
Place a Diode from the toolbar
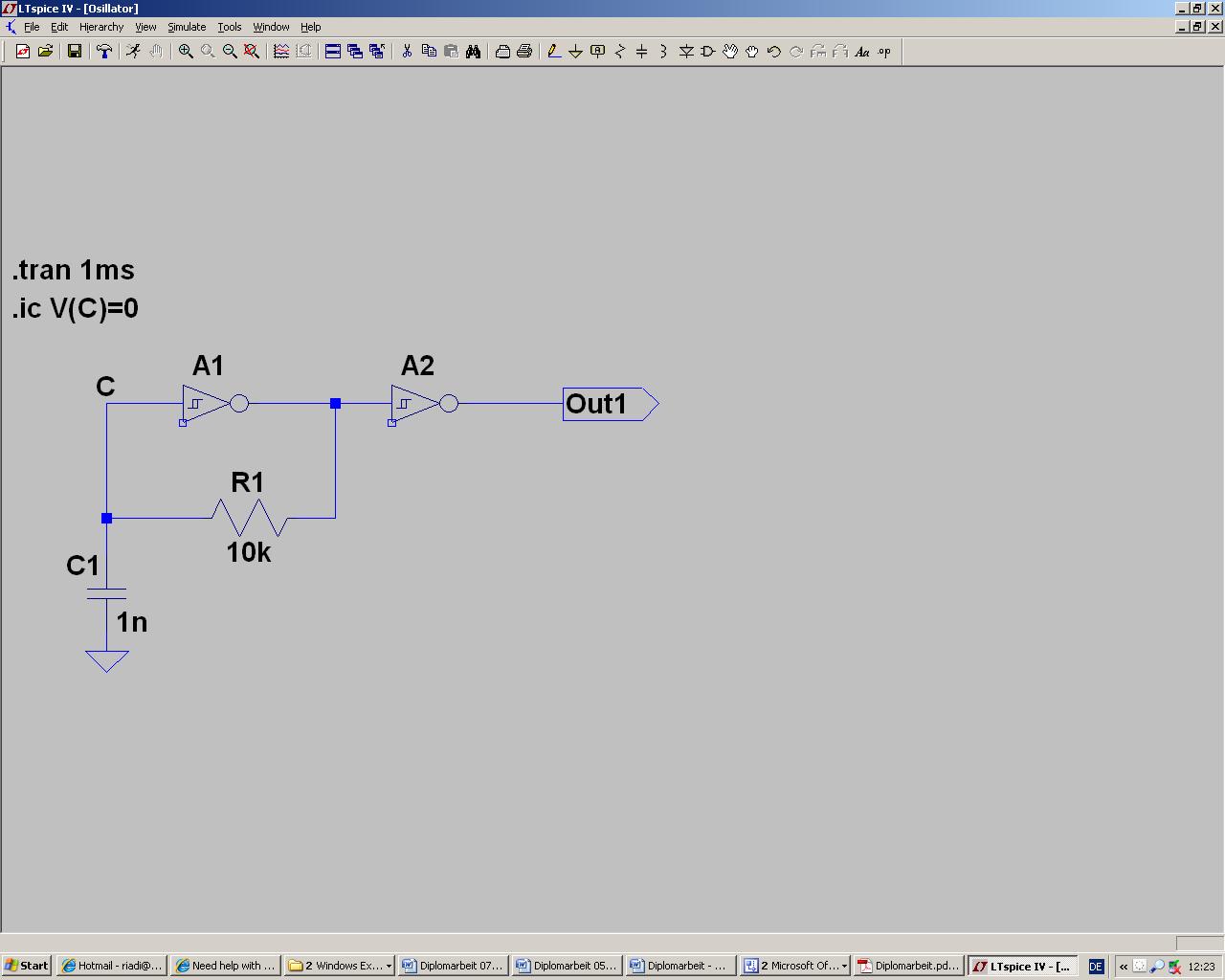(x=686, y=52)
